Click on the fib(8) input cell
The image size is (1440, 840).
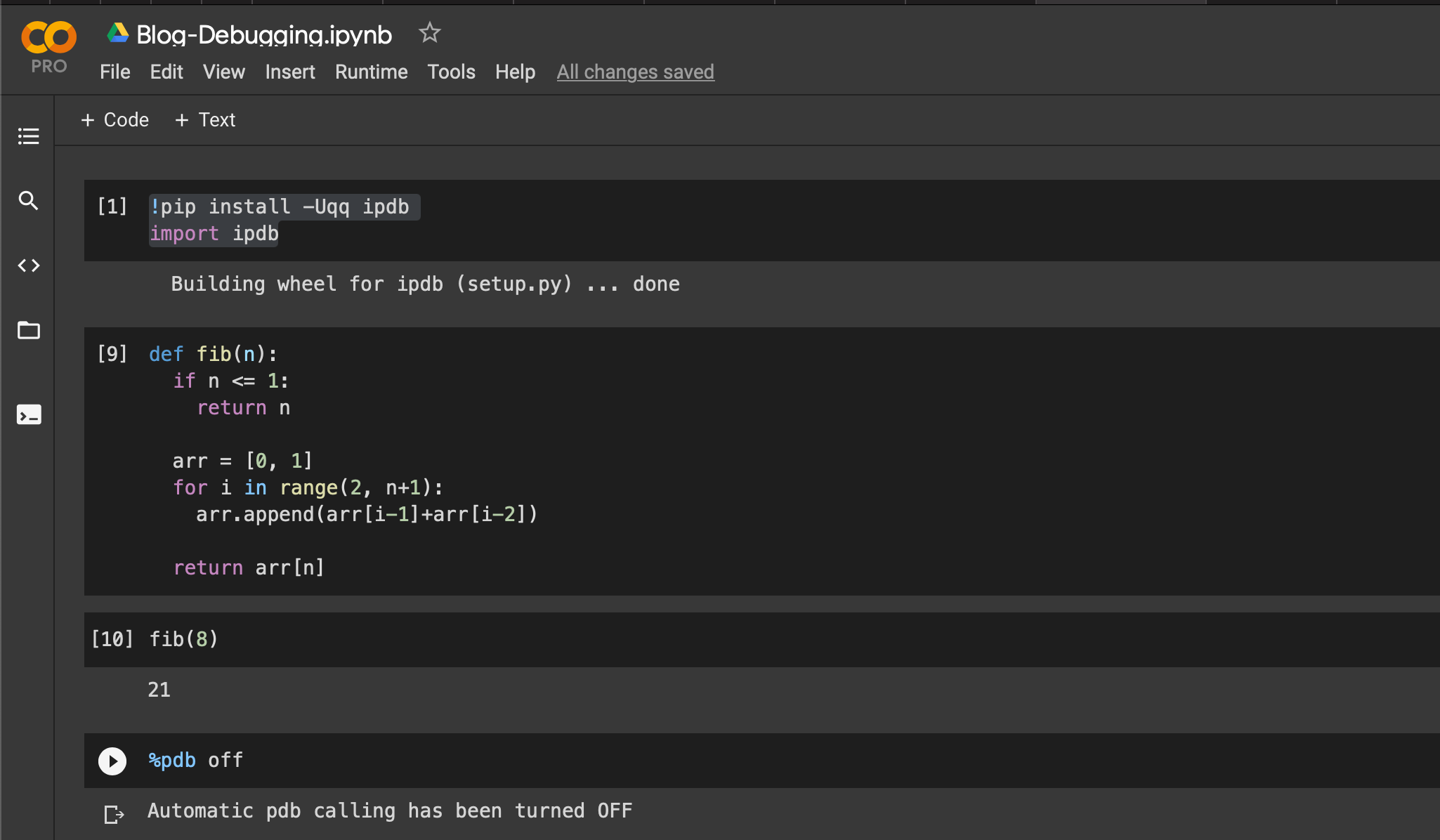click(x=185, y=636)
